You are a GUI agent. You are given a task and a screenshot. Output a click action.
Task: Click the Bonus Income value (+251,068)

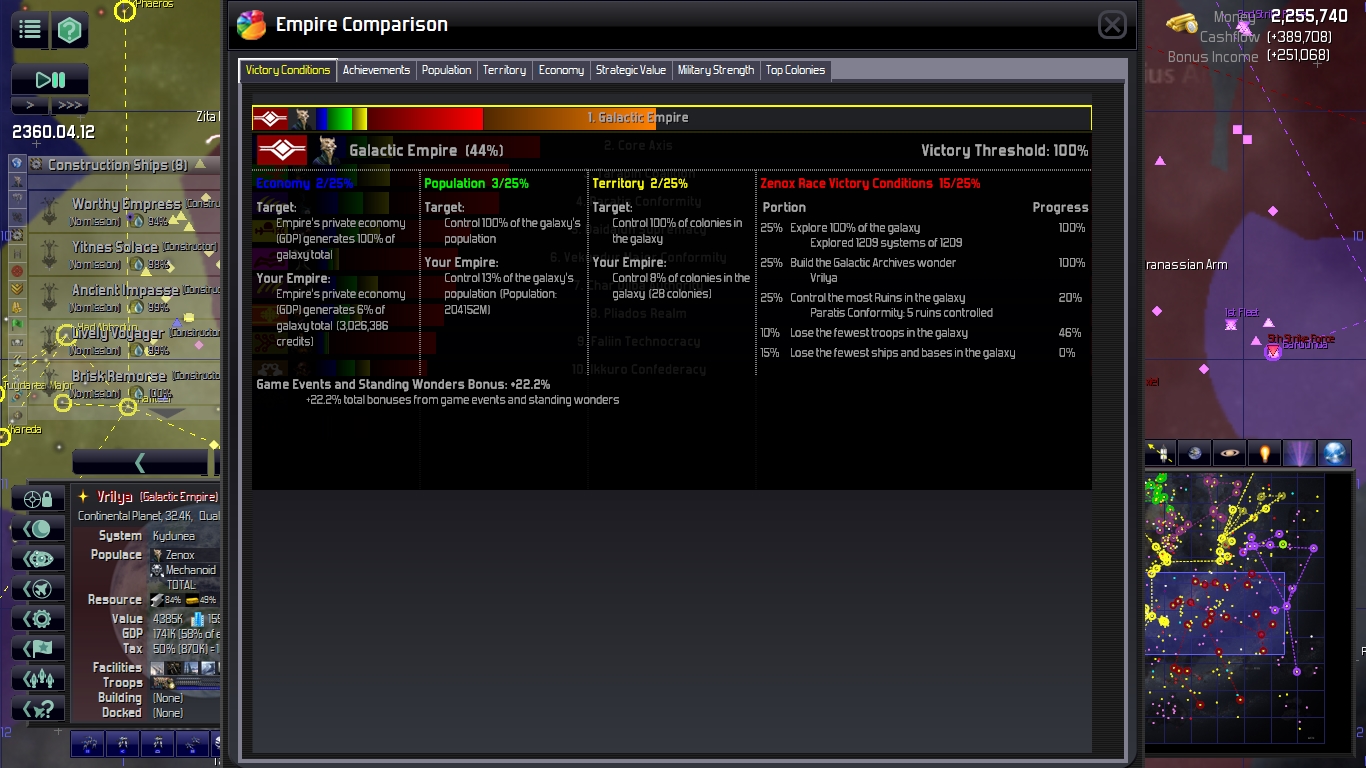(x=1299, y=56)
